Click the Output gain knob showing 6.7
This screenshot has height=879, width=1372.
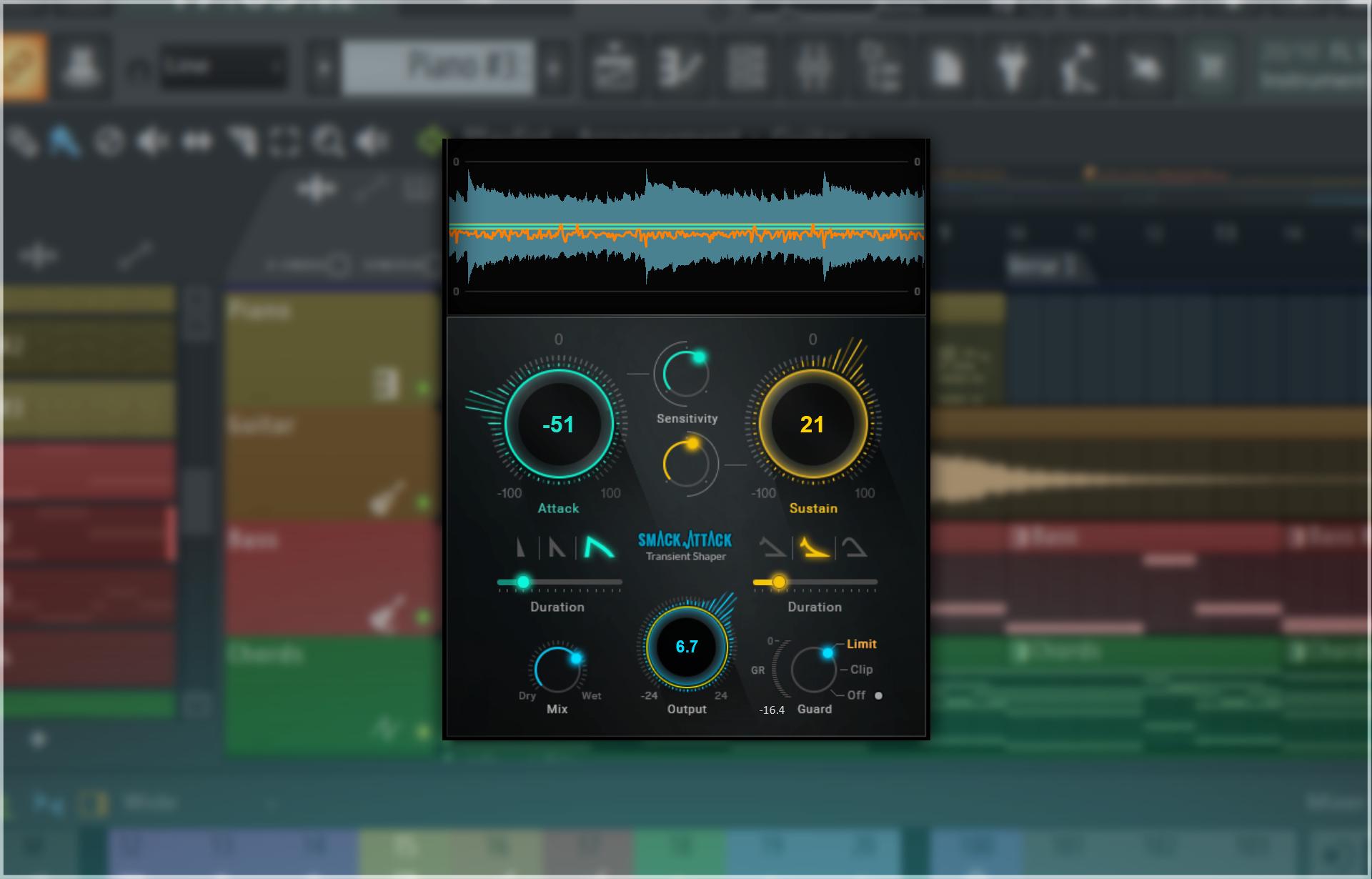pyautogui.click(x=687, y=647)
